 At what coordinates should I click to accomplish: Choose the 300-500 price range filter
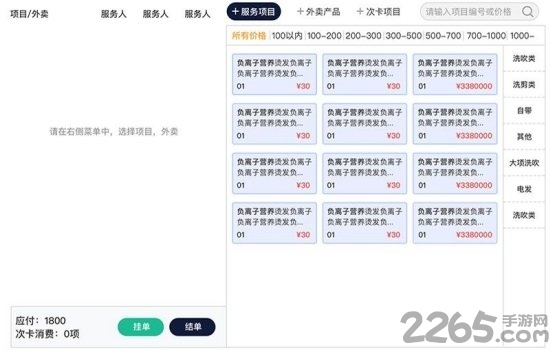404,35
